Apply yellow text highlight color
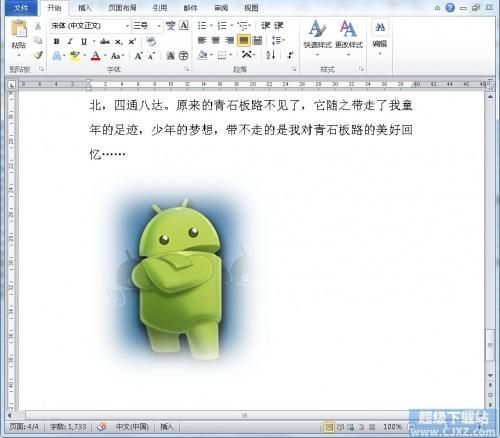 click(75, 56)
